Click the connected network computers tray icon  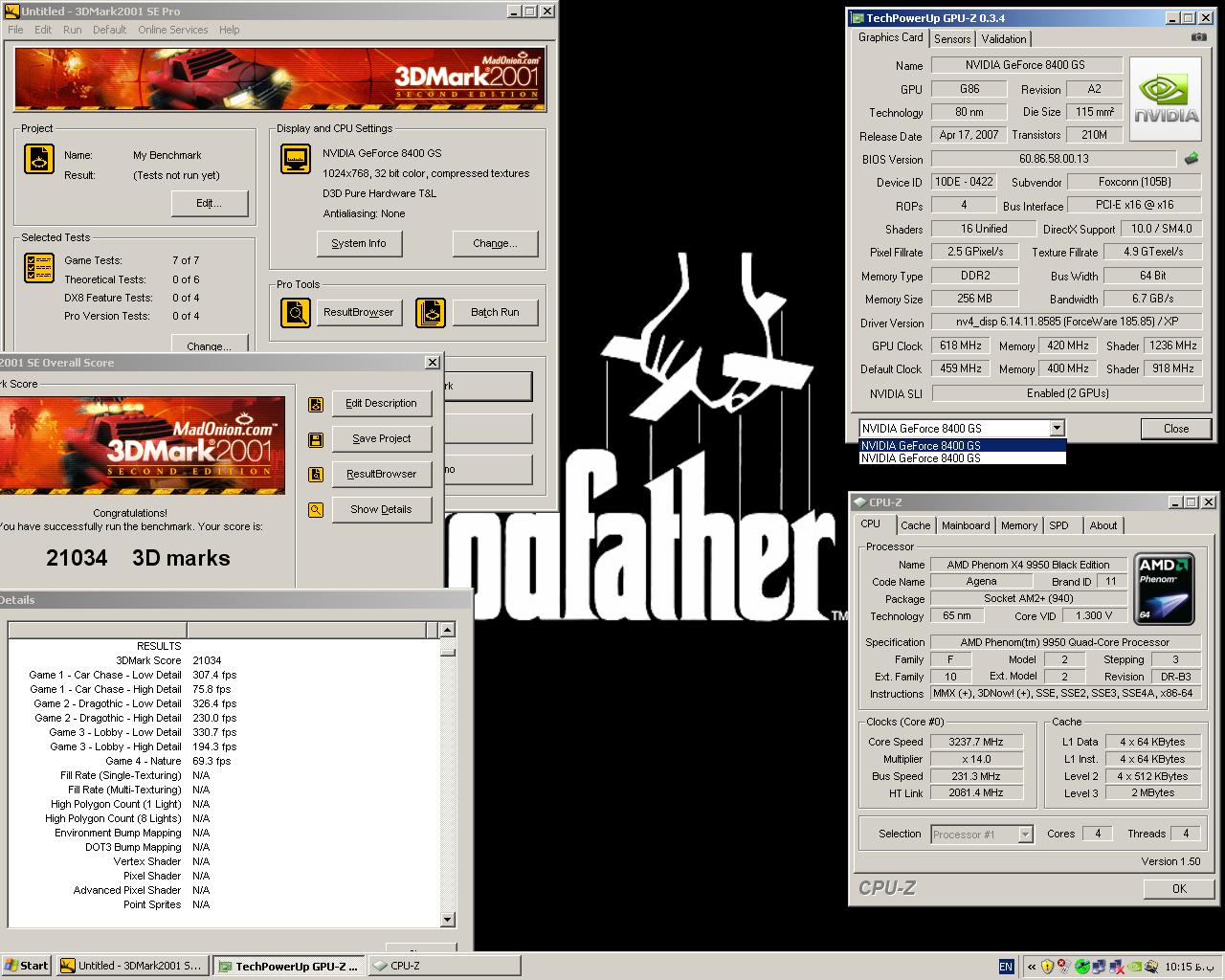(1100, 967)
